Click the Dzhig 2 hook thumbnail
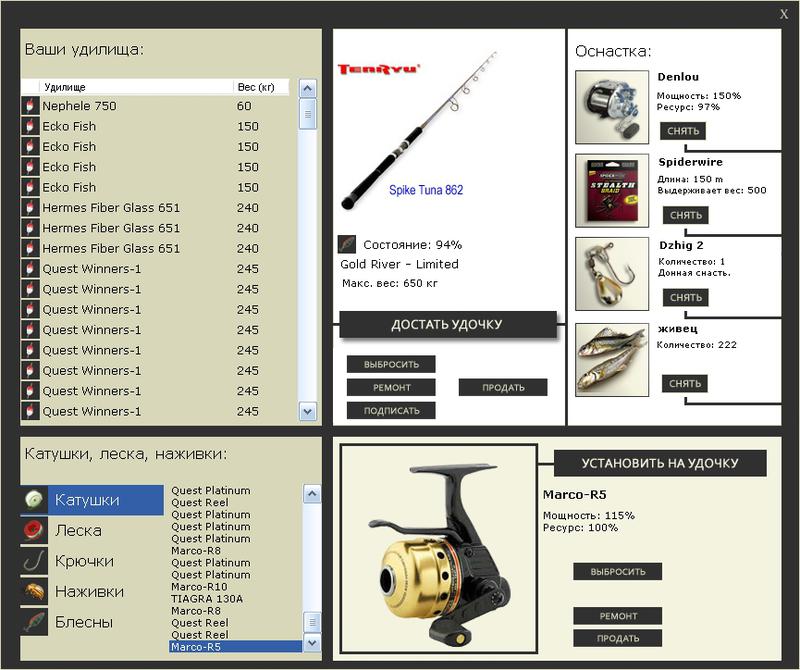Viewport: 800px width, 670px height. pos(612,274)
